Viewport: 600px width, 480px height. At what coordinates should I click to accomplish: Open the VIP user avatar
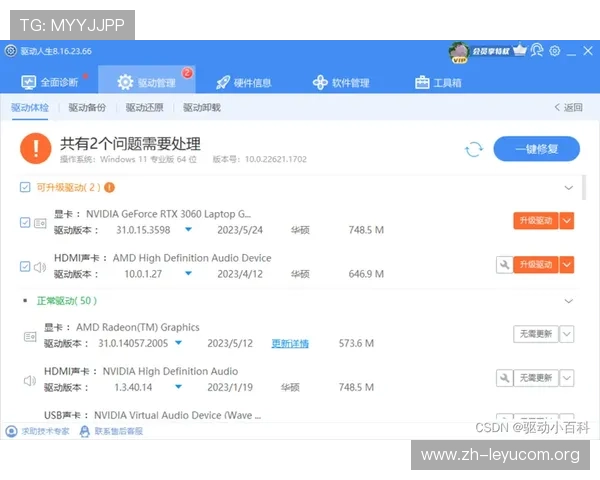(x=459, y=52)
